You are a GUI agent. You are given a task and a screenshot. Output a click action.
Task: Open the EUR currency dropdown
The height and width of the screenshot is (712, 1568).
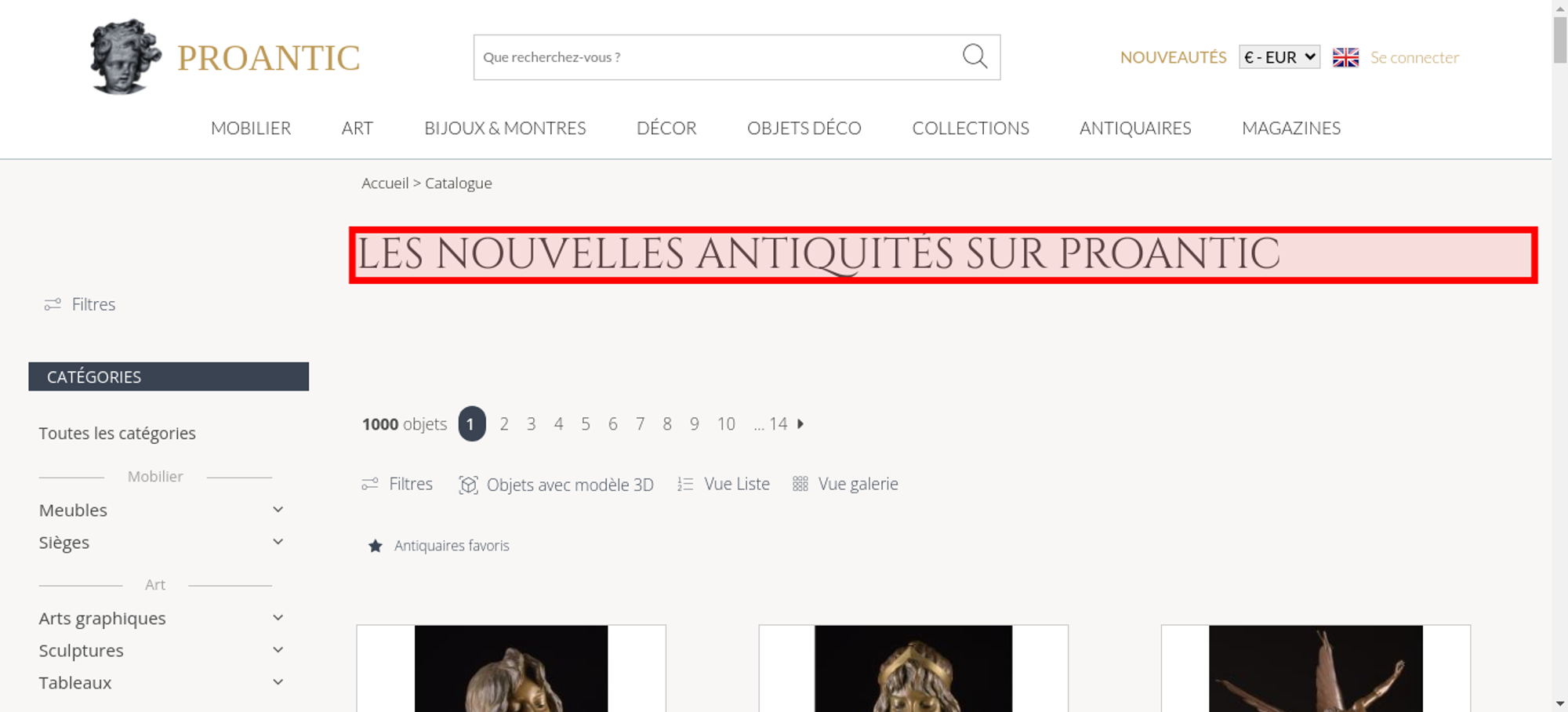(1279, 57)
